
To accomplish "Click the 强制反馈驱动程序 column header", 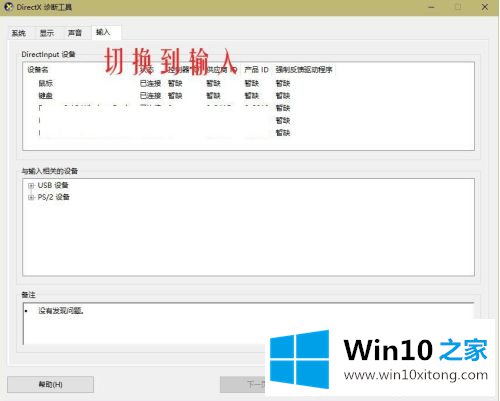I will (304, 70).
